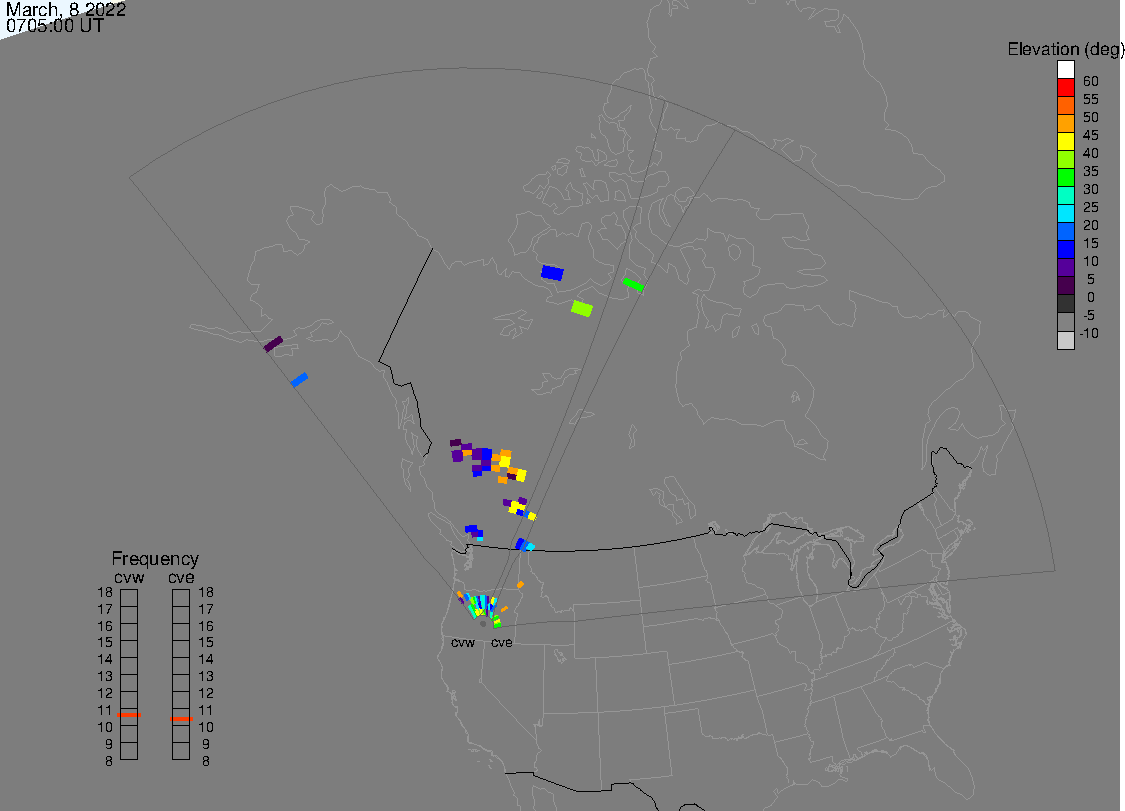Click the '13' label right of cve bar
This screenshot has height=811, width=1125.
206,676
